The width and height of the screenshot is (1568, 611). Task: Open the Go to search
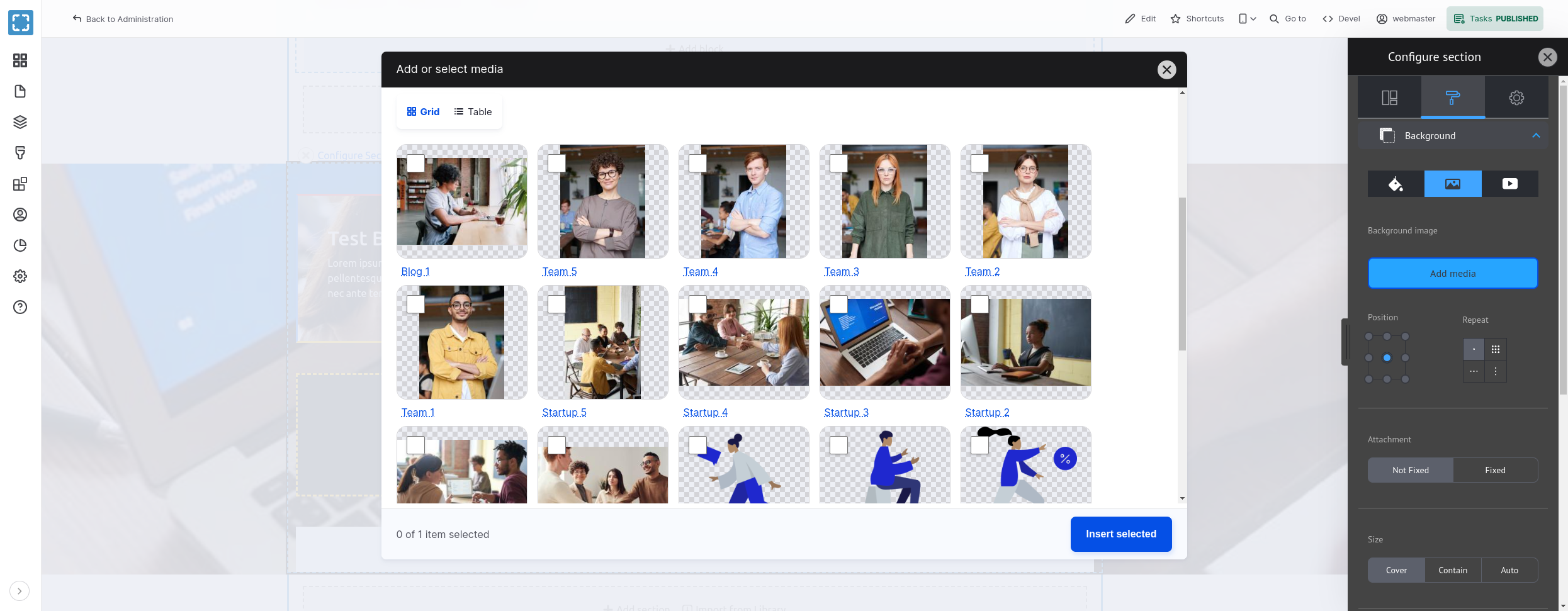[x=1288, y=19]
